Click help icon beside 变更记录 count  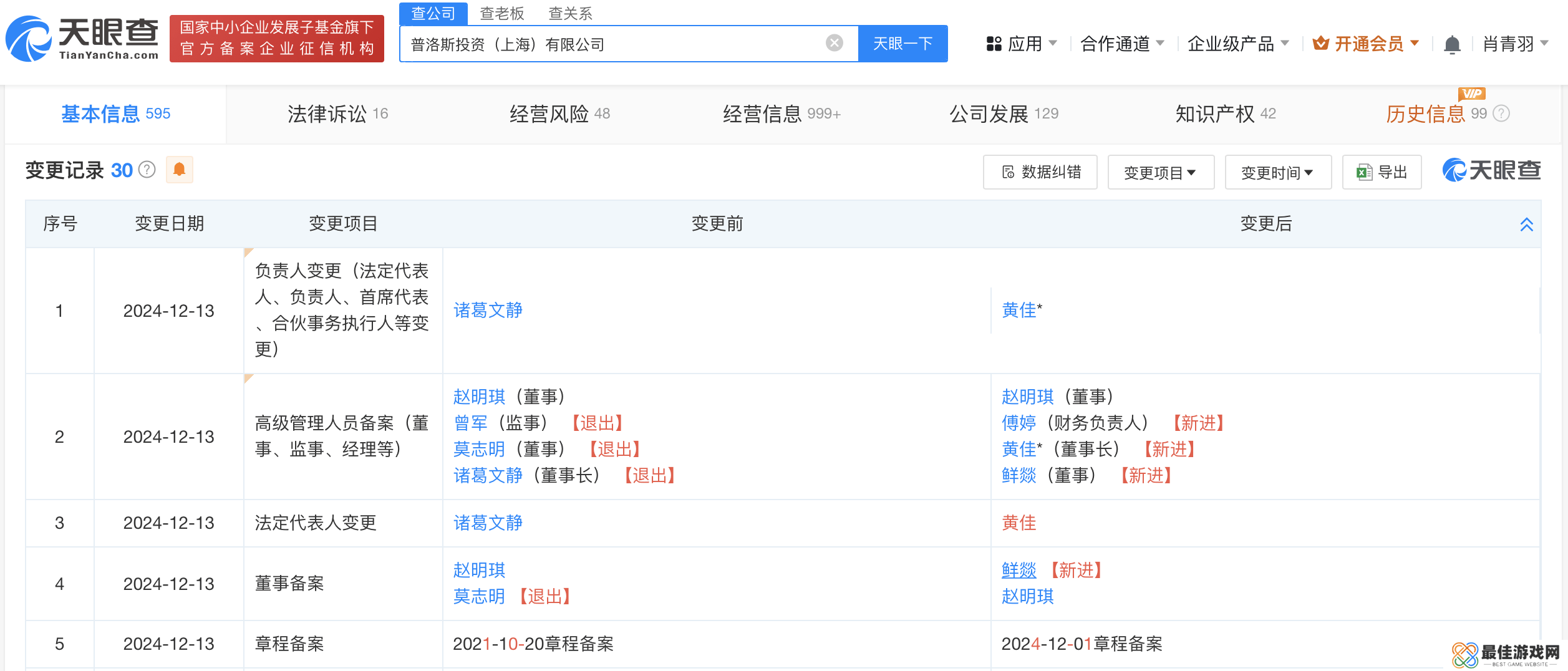[147, 170]
